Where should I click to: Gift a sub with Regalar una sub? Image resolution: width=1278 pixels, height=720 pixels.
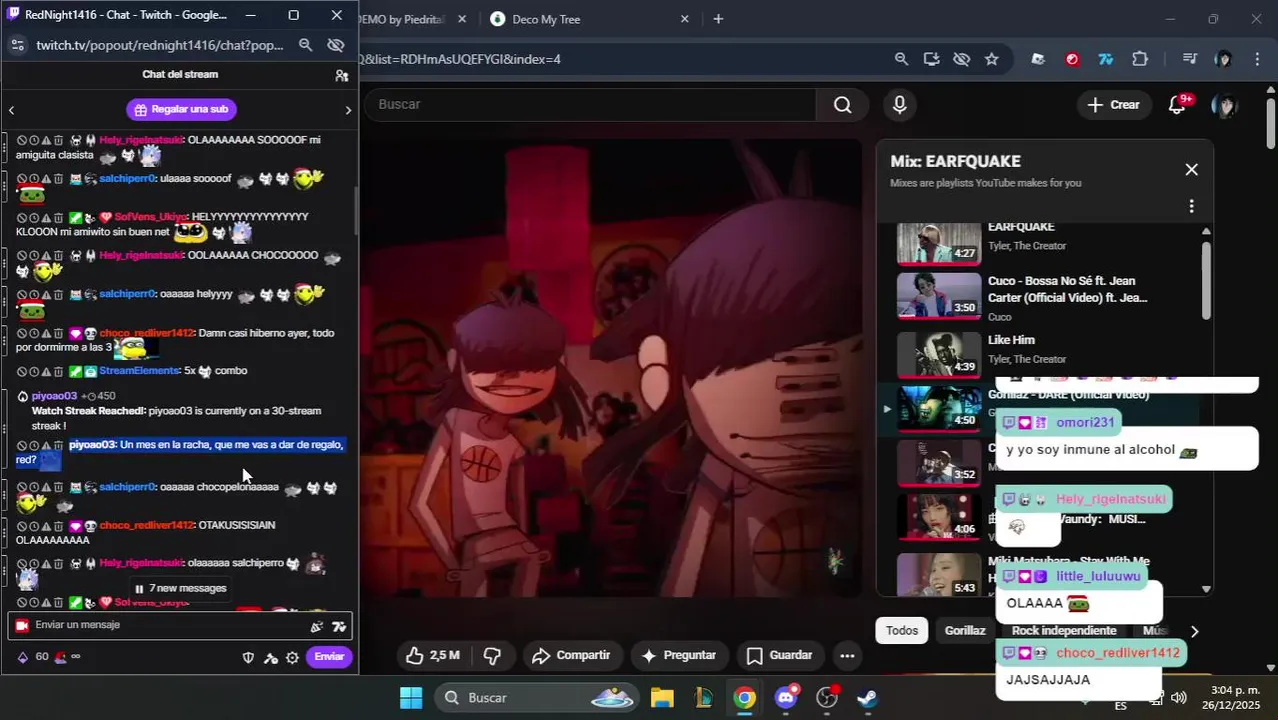click(x=181, y=109)
